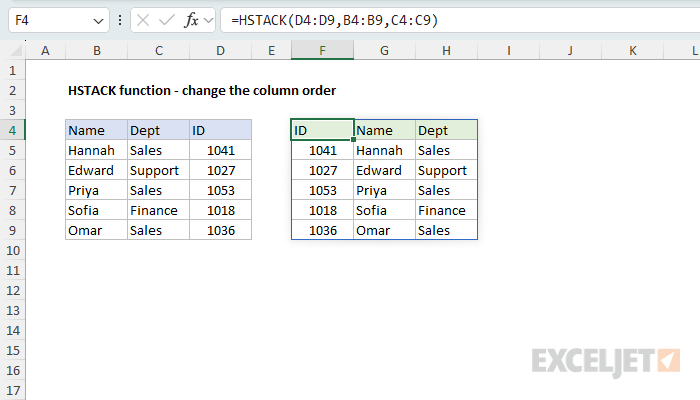Viewport: 700px width, 400px height.
Task: Click the fill handle of cell F4
Action: pyautogui.click(x=353, y=140)
